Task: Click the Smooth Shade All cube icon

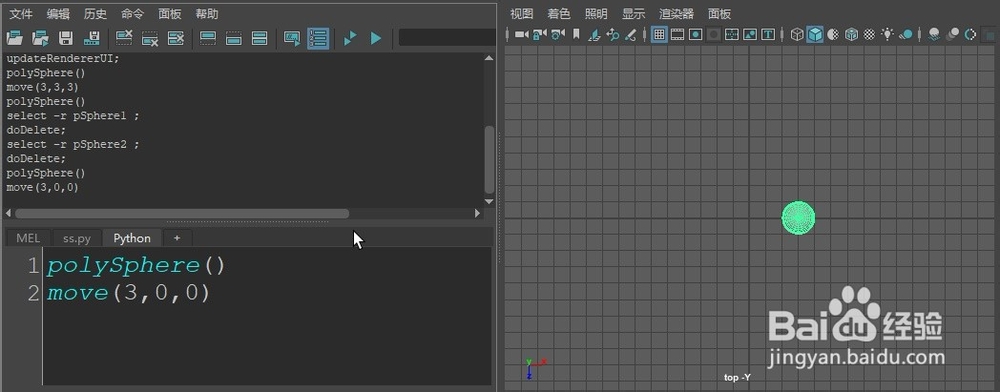Action: click(x=815, y=34)
